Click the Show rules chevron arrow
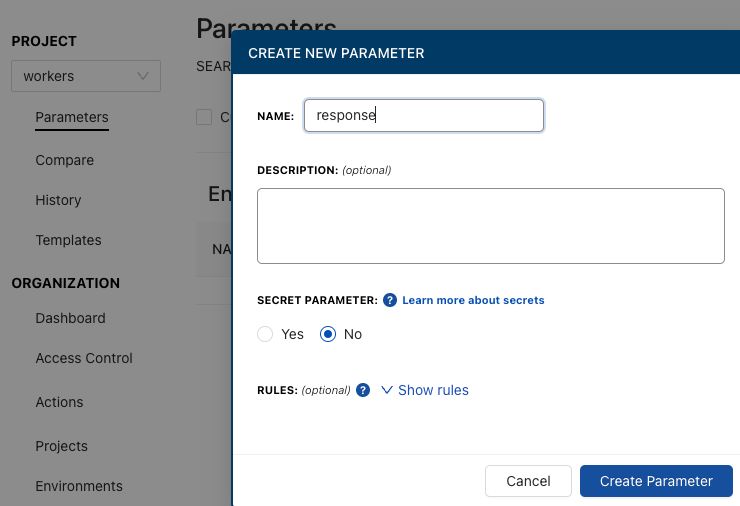This screenshot has width=740, height=506. tap(387, 390)
